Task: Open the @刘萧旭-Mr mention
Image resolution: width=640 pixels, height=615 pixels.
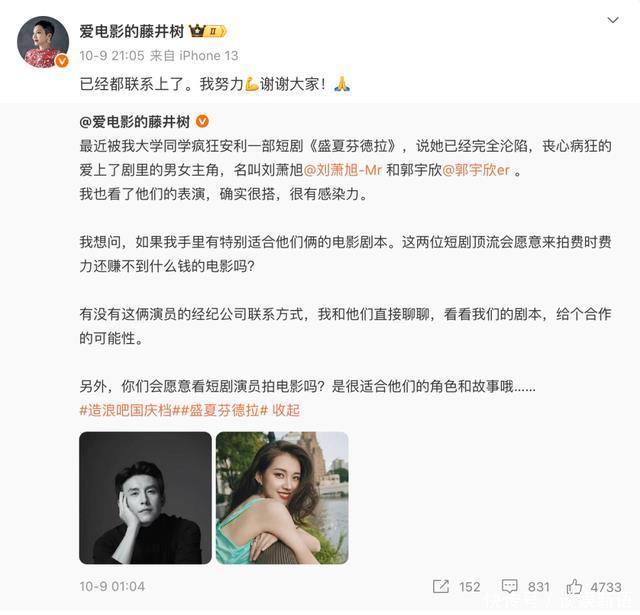Action: coord(343,170)
